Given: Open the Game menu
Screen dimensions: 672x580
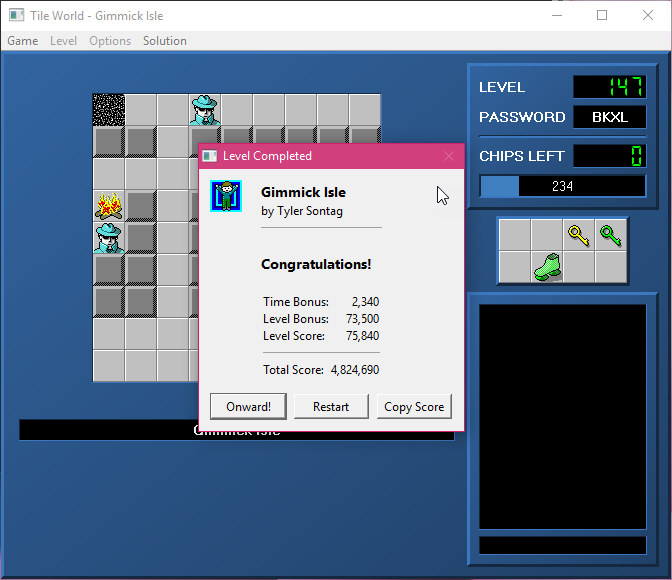Looking at the screenshot, I should click(x=23, y=41).
